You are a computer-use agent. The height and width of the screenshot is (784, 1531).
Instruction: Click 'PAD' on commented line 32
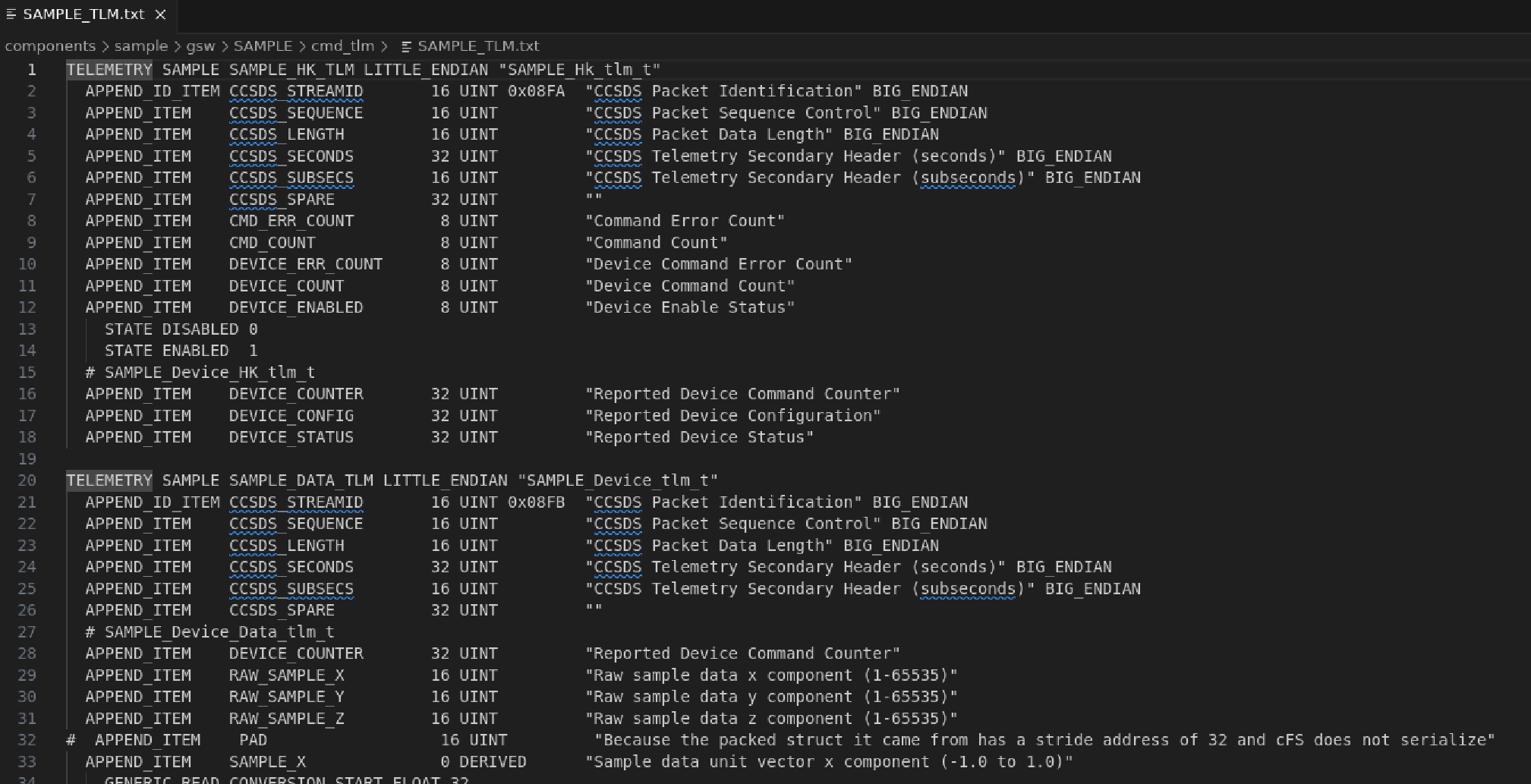253,740
